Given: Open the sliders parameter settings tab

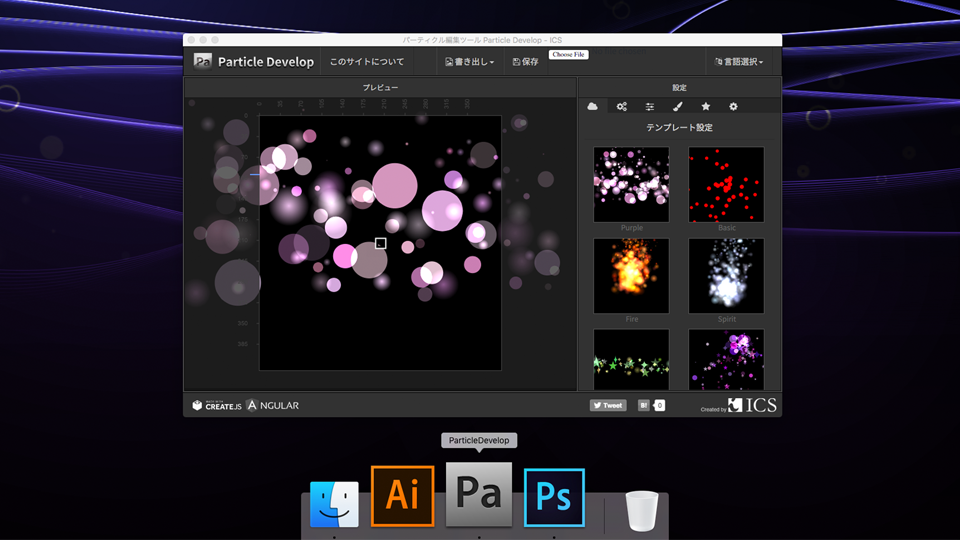Looking at the screenshot, I should (x=649, y=106).
